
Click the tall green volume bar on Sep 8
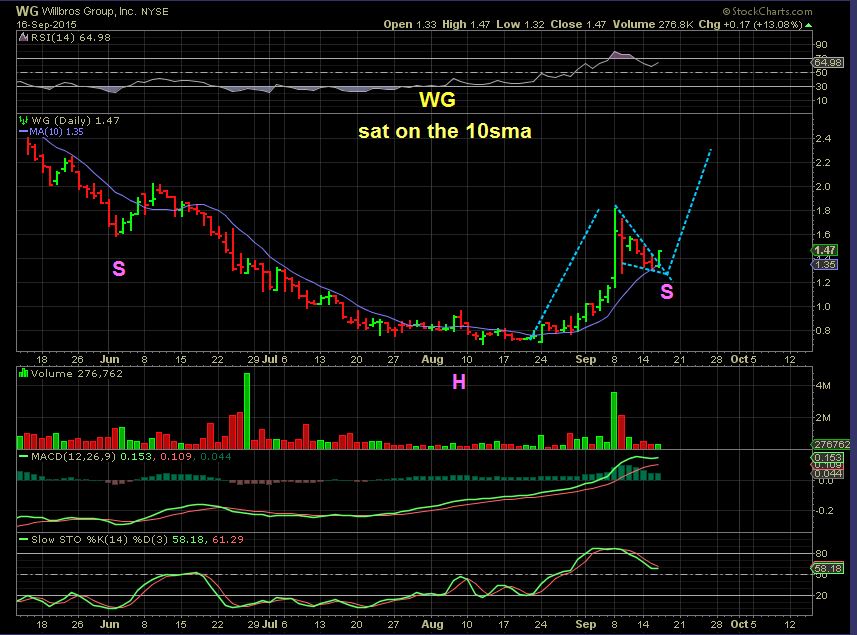click(614, 421)
